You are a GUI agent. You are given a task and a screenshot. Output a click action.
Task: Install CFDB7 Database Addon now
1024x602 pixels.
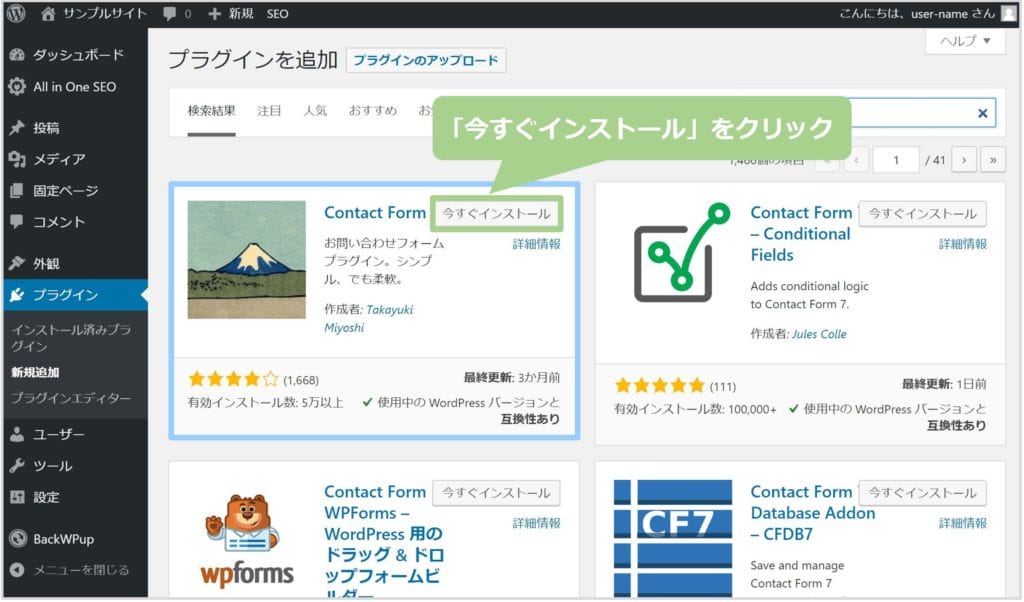pos(922,493)
